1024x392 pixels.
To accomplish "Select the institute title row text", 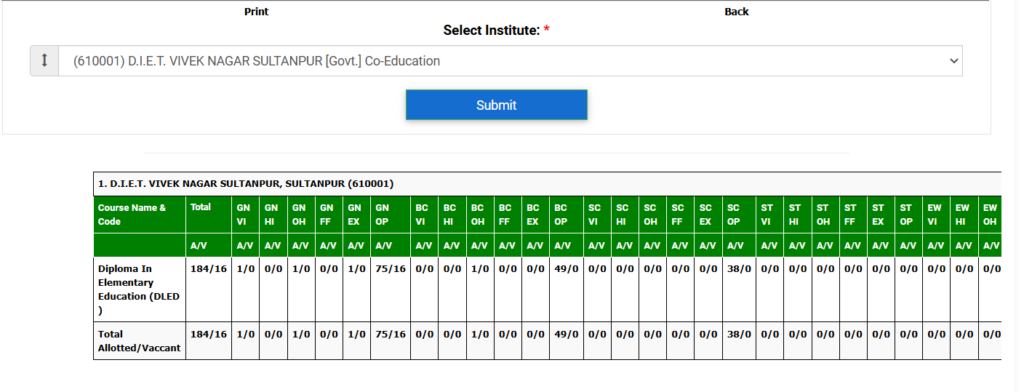I will pos(246,184).
